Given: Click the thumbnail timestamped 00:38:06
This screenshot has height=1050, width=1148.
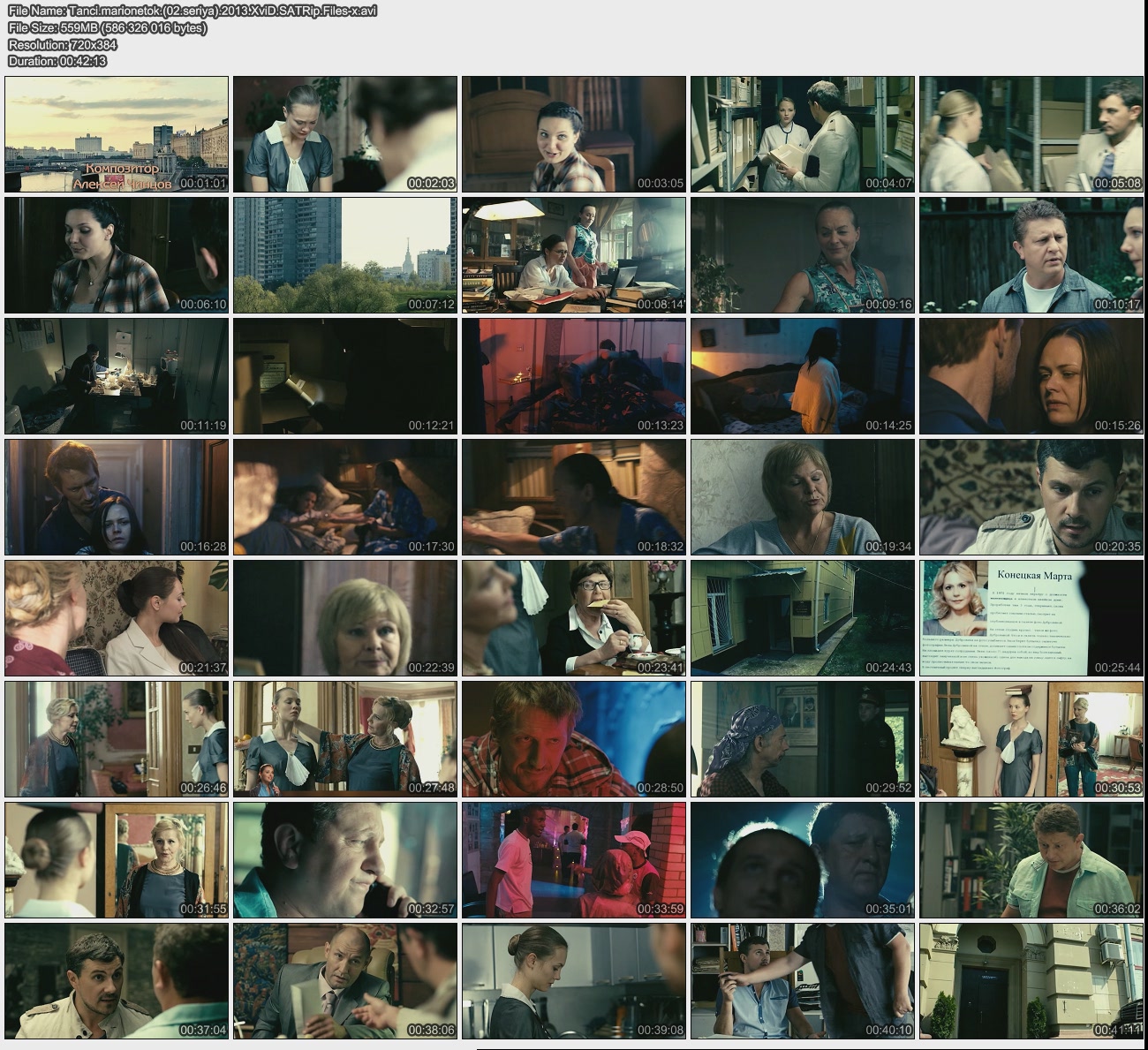Looking at the screenshot, I should (345, 981).
